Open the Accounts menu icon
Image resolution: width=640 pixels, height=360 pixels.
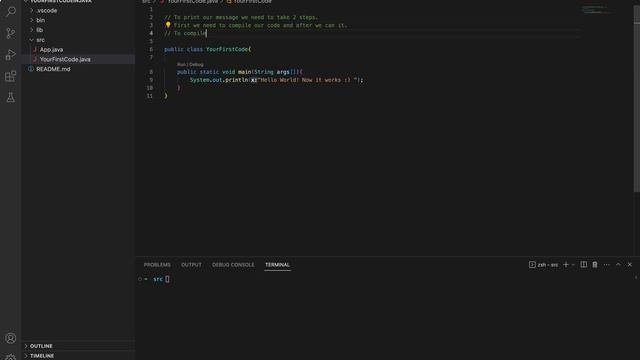[11, 338]
